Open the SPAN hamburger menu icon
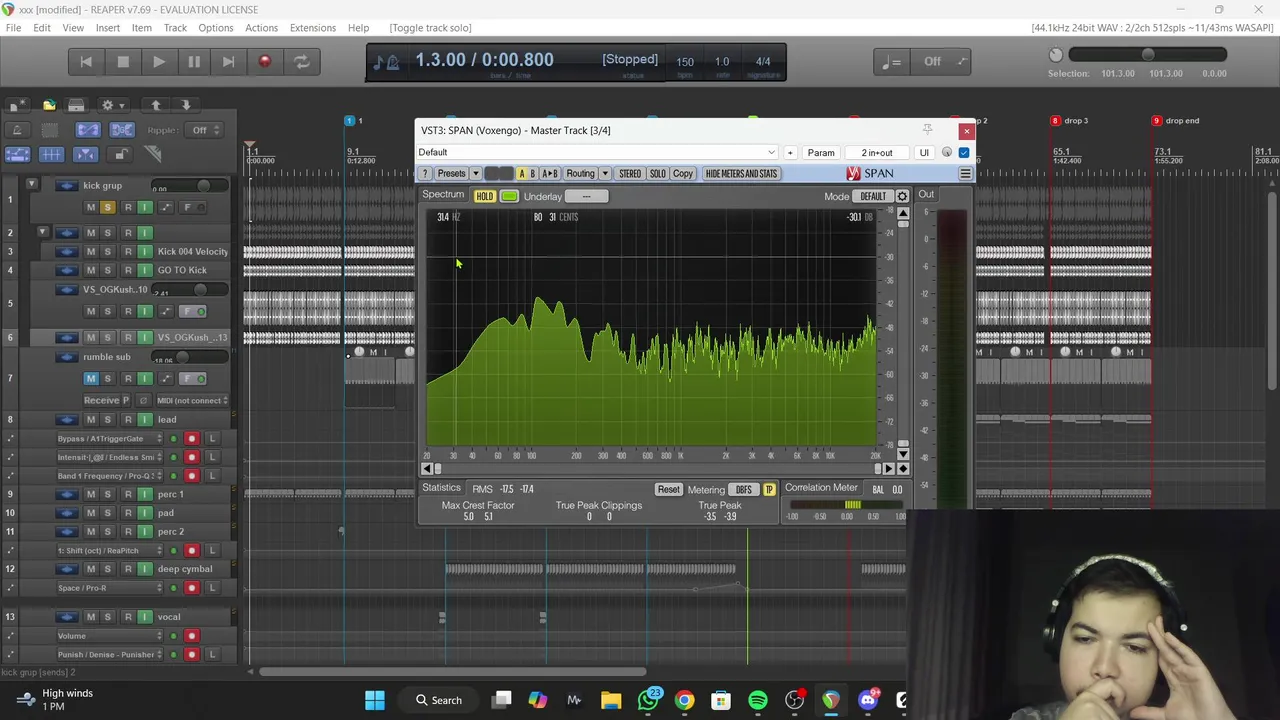 [965, 174]
